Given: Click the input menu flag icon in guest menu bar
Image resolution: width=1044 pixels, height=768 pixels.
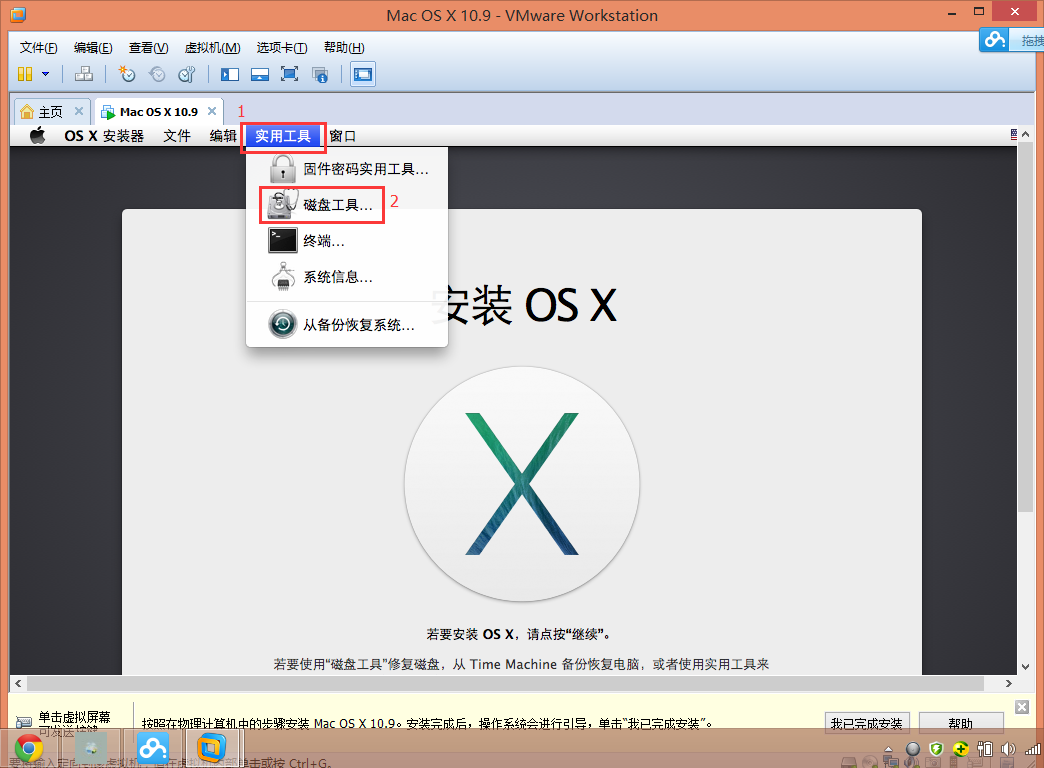Looking at the screenshot, I should click(x=1014, y=135).
